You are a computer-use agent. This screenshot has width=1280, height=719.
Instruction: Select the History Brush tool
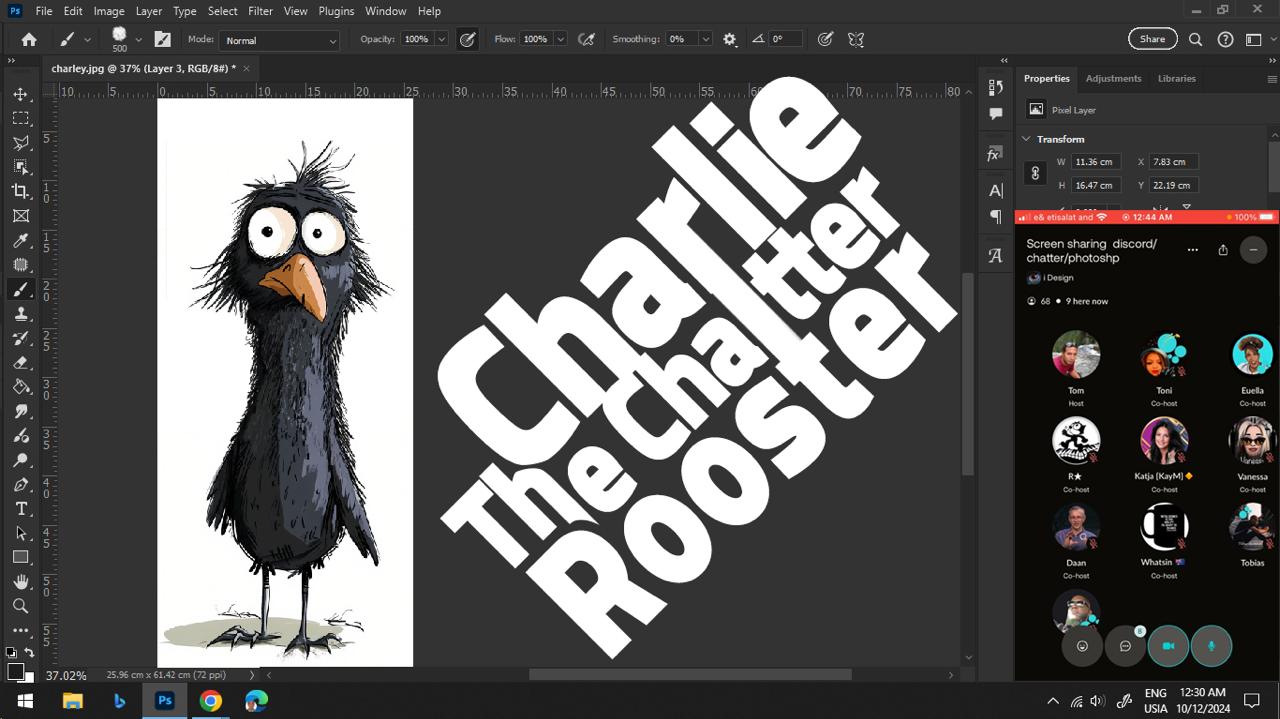[x=21, y=338]
